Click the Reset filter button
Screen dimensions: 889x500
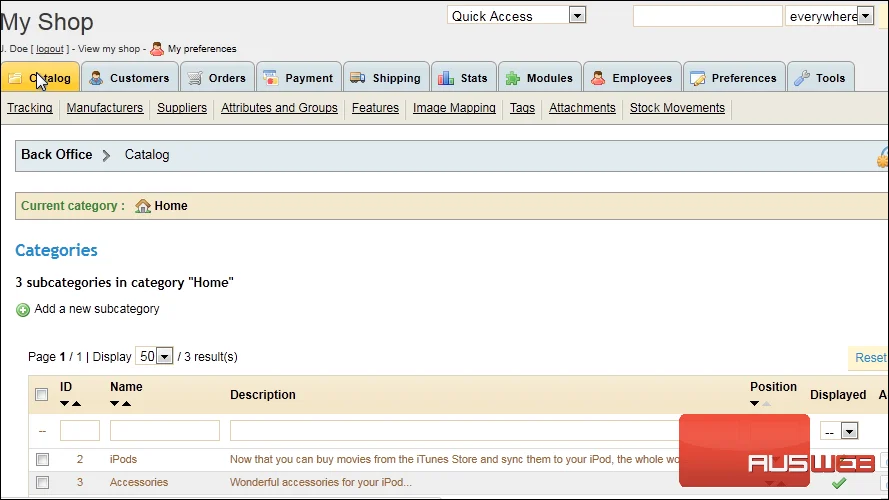click(870, 358)
